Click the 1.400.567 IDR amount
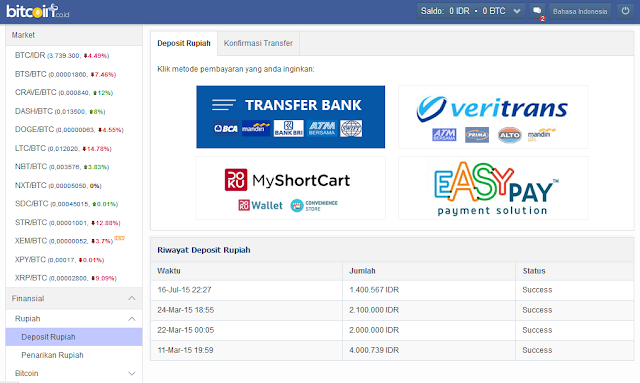The image size is (640, 383). 374,290
